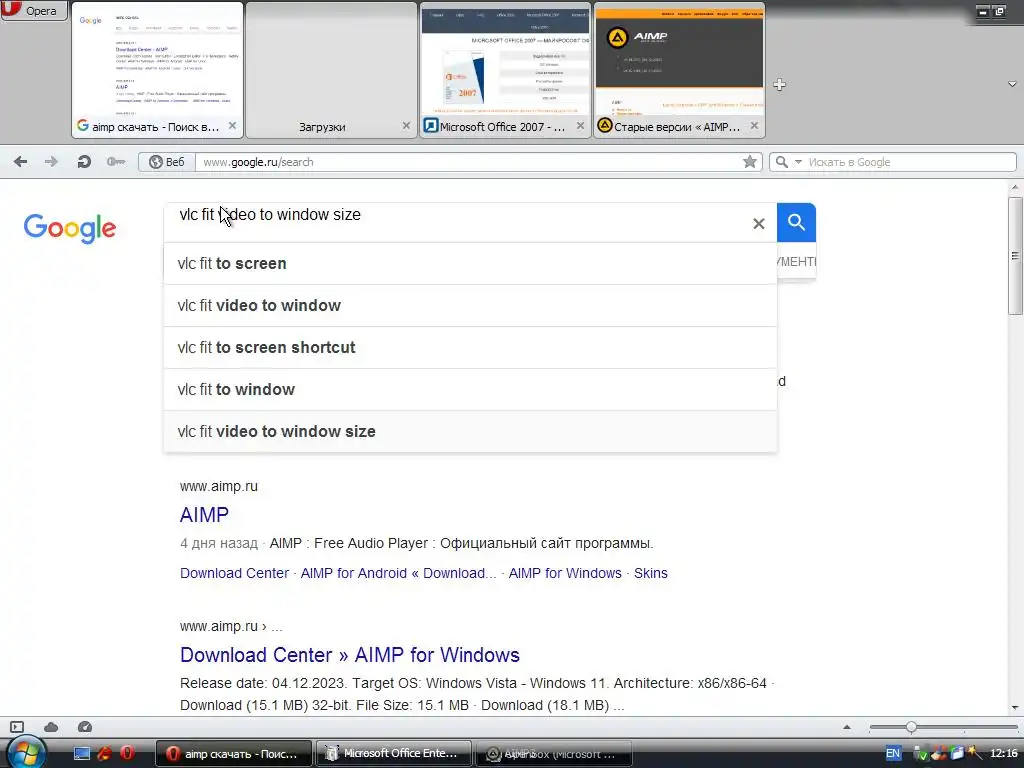Open Microsoft Office Enterprise taskbar button
Screen dimensions: 1024x768
pyautogui.click(x=394, y=754)
